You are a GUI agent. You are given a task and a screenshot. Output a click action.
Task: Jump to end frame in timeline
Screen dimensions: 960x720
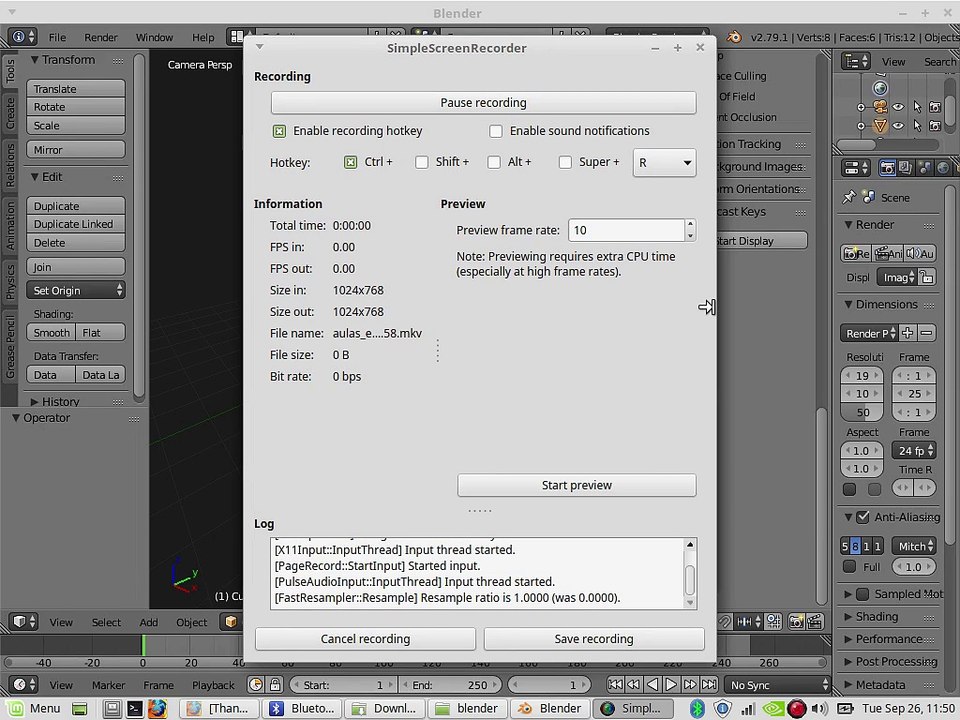[709, 684]
